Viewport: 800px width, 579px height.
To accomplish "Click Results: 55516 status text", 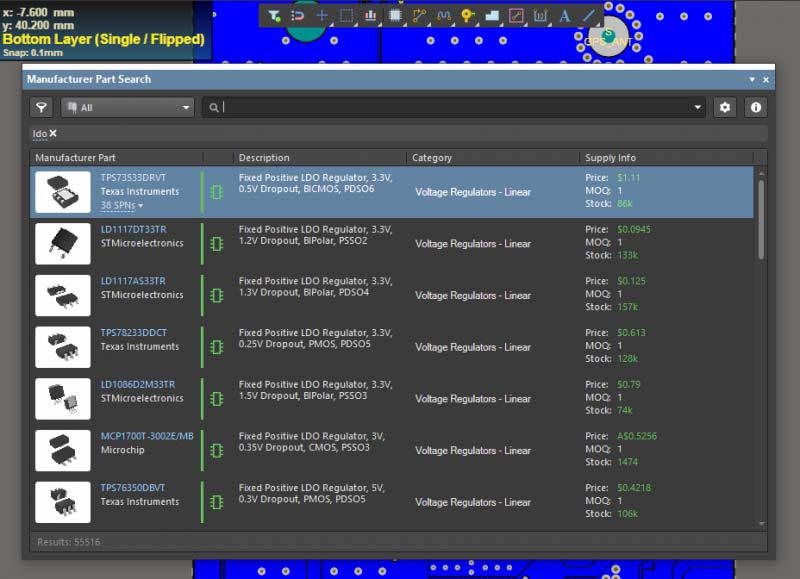I will [x=68, y=542].
